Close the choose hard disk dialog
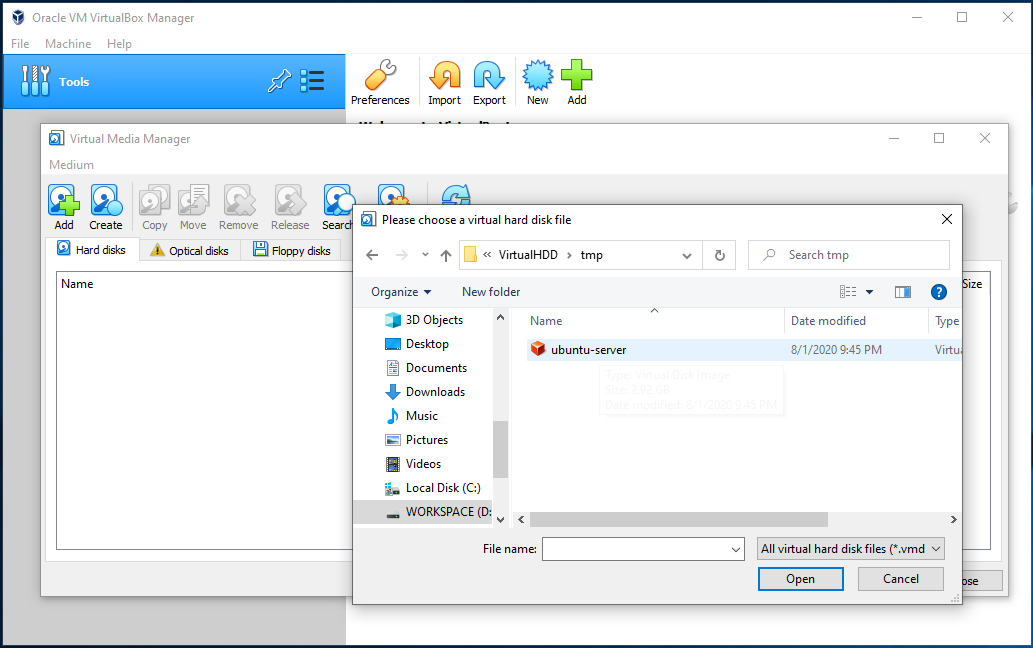 point(947,219)
